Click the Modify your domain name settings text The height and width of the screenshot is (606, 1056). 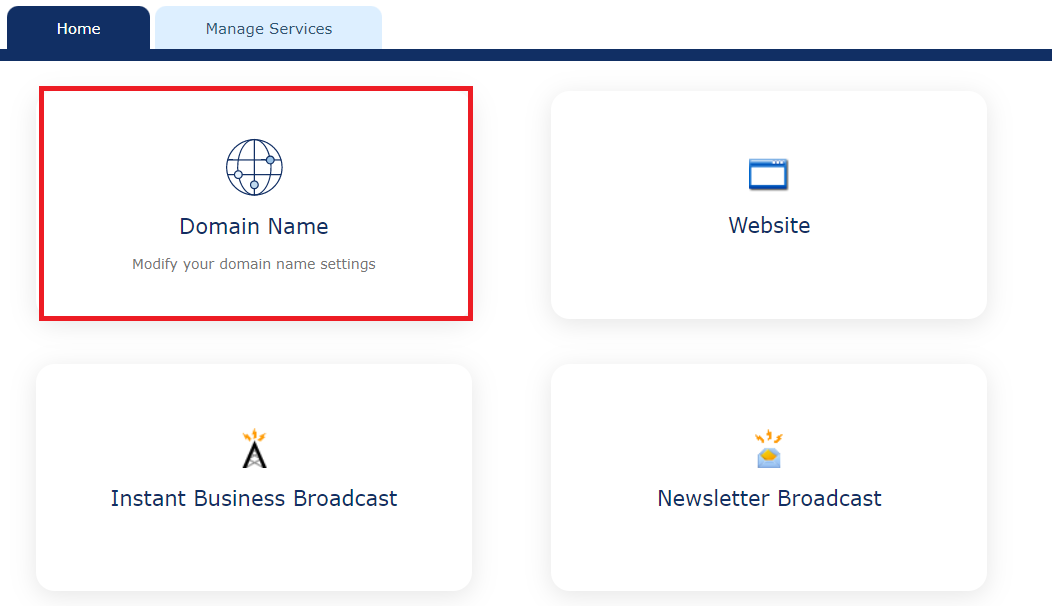pyautogui.click(x=253, y=263)
